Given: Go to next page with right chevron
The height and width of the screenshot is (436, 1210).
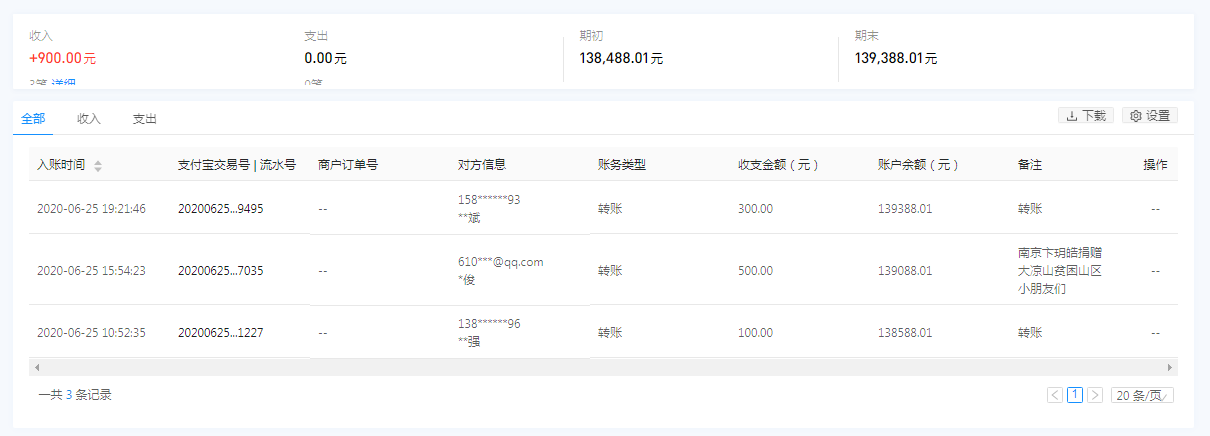Looking at the screenshot, I should click(1095, 395).
